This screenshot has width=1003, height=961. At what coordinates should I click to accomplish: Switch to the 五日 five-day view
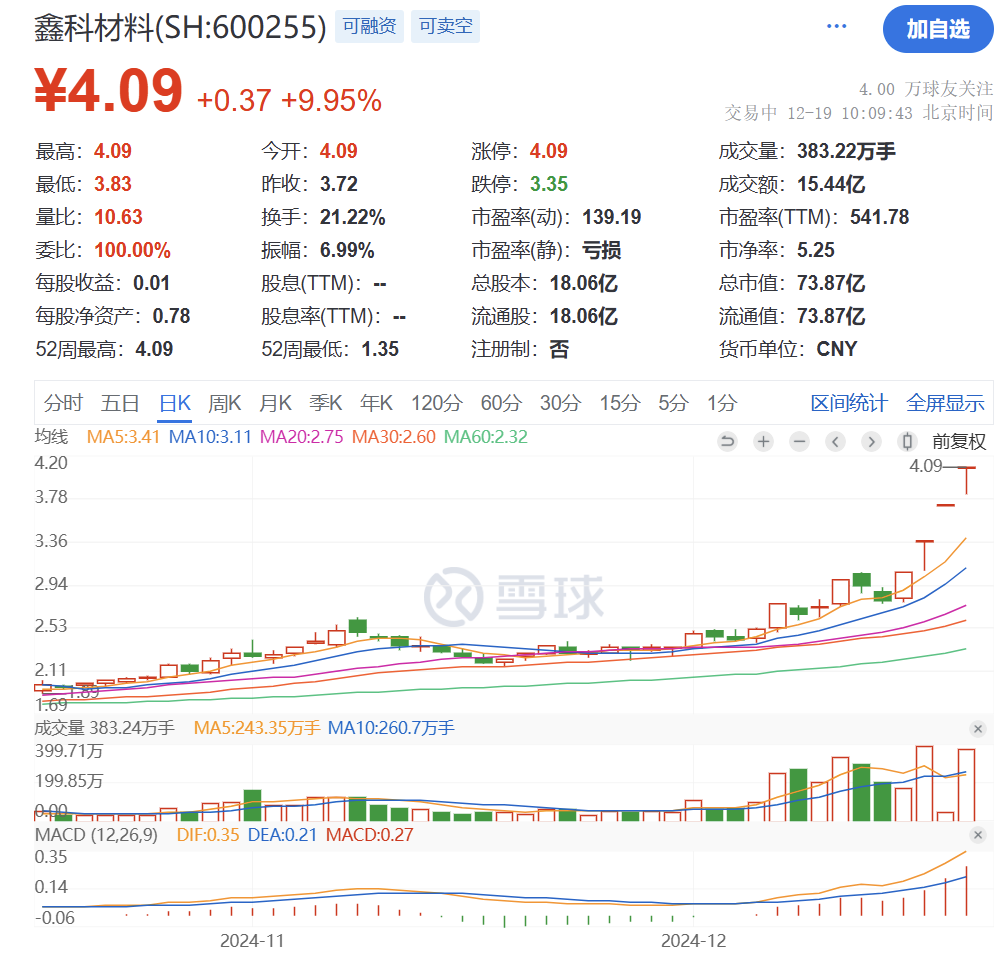(x=119, y=402)
